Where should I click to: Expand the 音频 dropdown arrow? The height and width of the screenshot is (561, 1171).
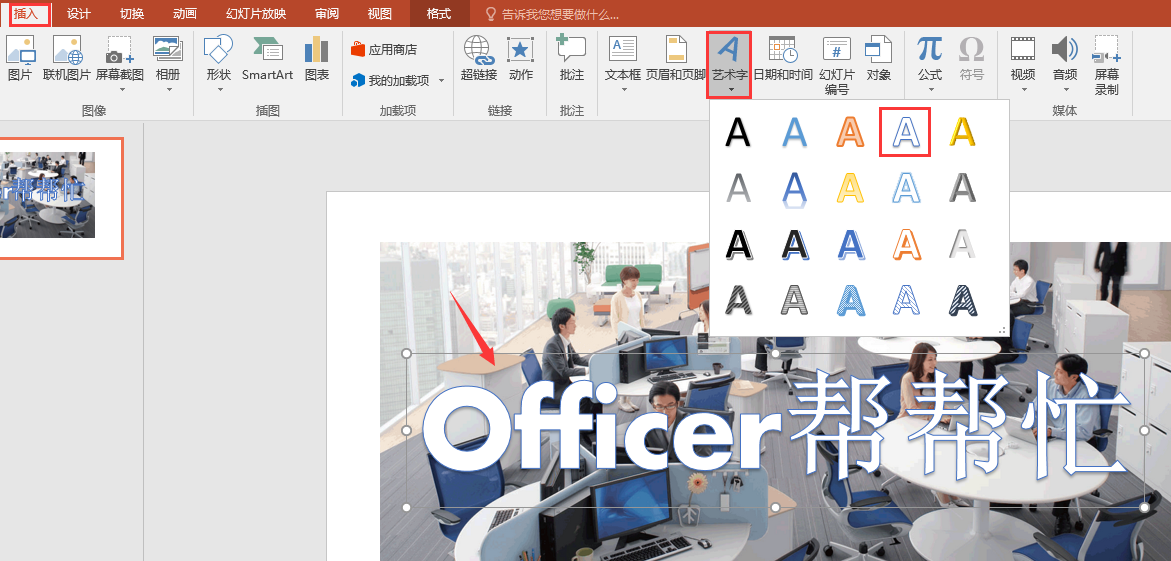pos(1066,90)
